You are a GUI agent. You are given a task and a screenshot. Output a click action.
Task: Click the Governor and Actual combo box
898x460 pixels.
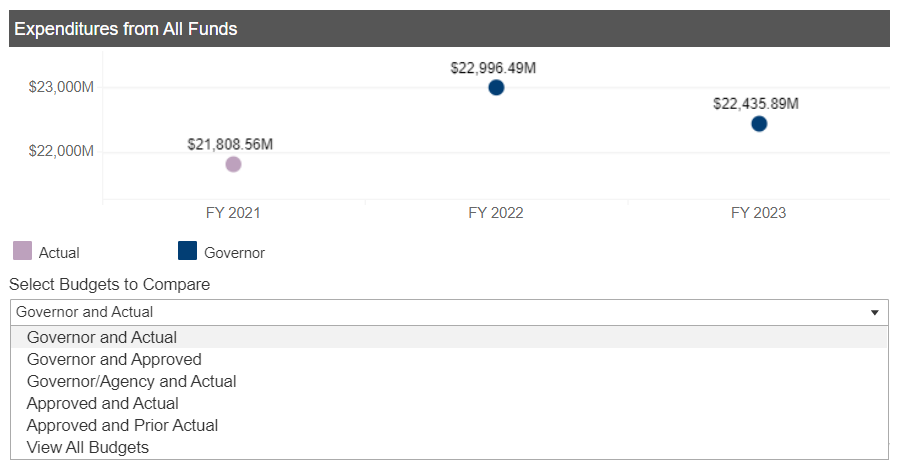[x=449, y=312]
